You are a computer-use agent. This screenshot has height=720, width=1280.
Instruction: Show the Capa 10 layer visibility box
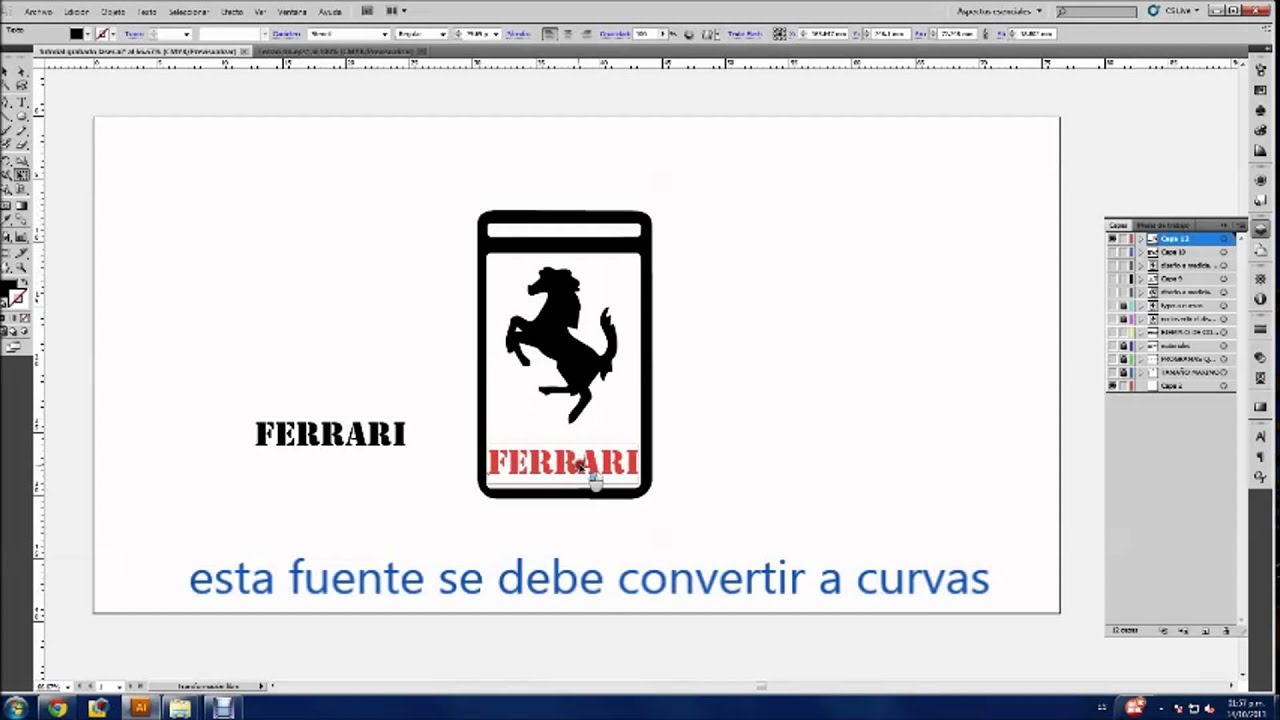point(1112,252)
